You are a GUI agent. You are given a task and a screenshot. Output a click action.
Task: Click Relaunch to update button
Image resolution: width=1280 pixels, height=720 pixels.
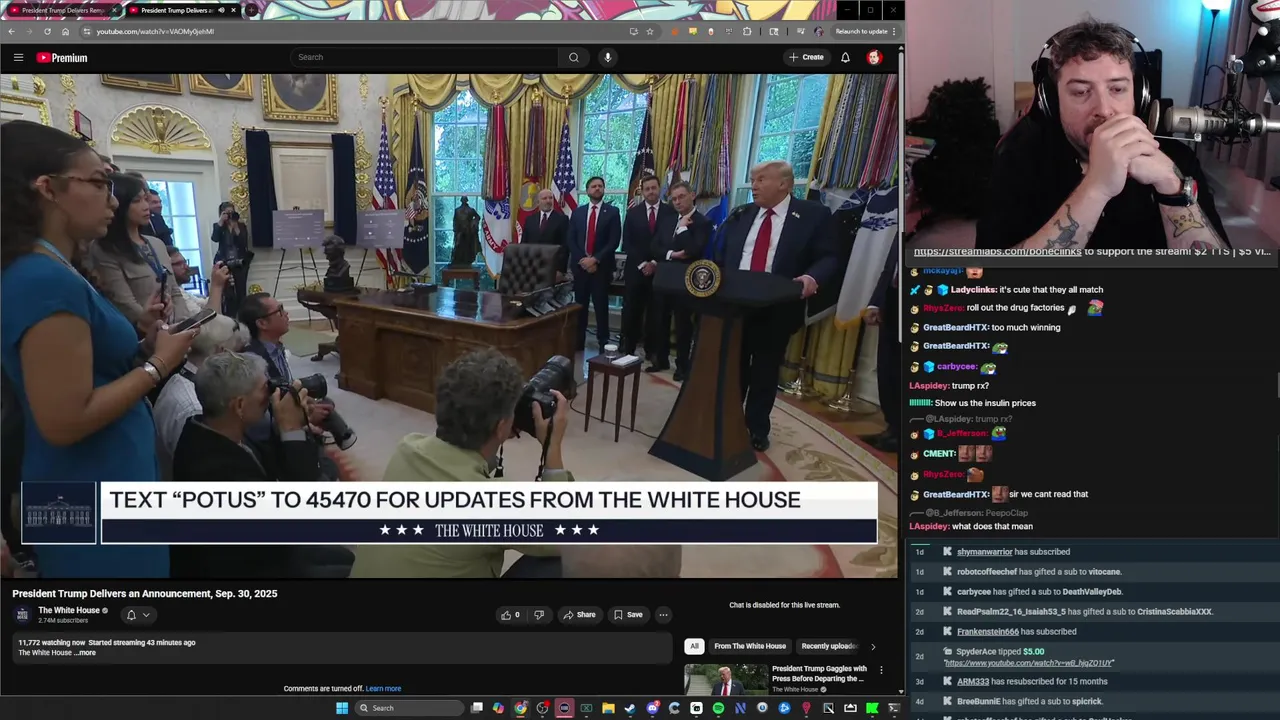[864, 31]
